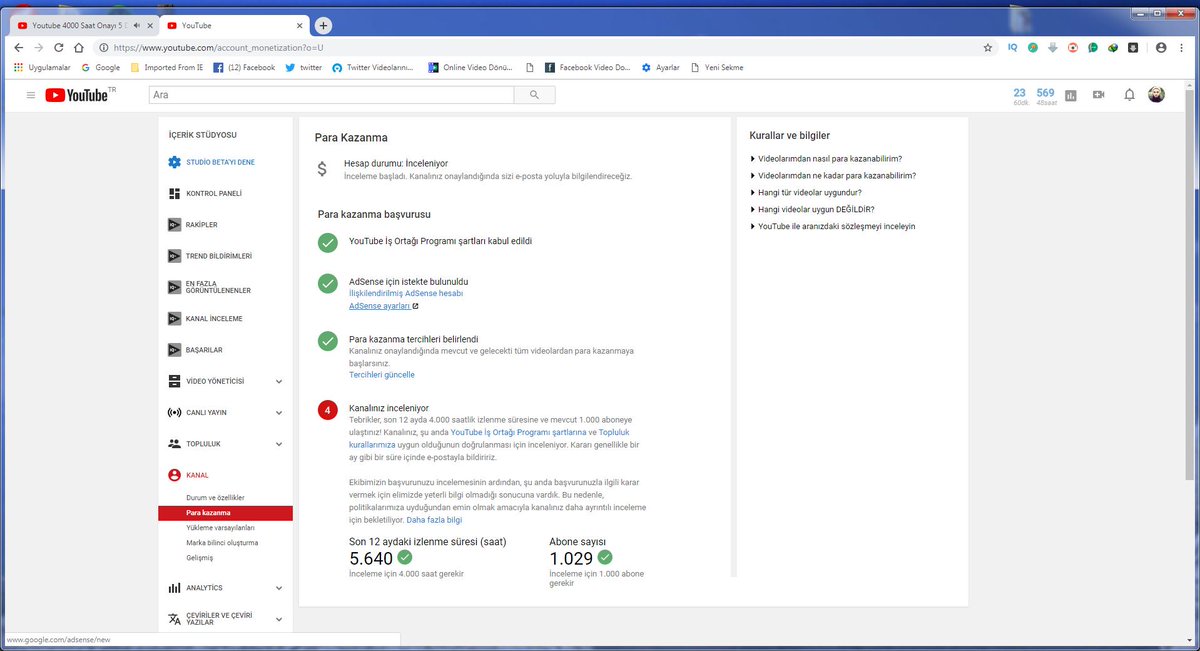Open 'Facebook Video Do...' bookmark
Image resolution: width=1200 pixels, height=651 pixels.
click(587, 68)
